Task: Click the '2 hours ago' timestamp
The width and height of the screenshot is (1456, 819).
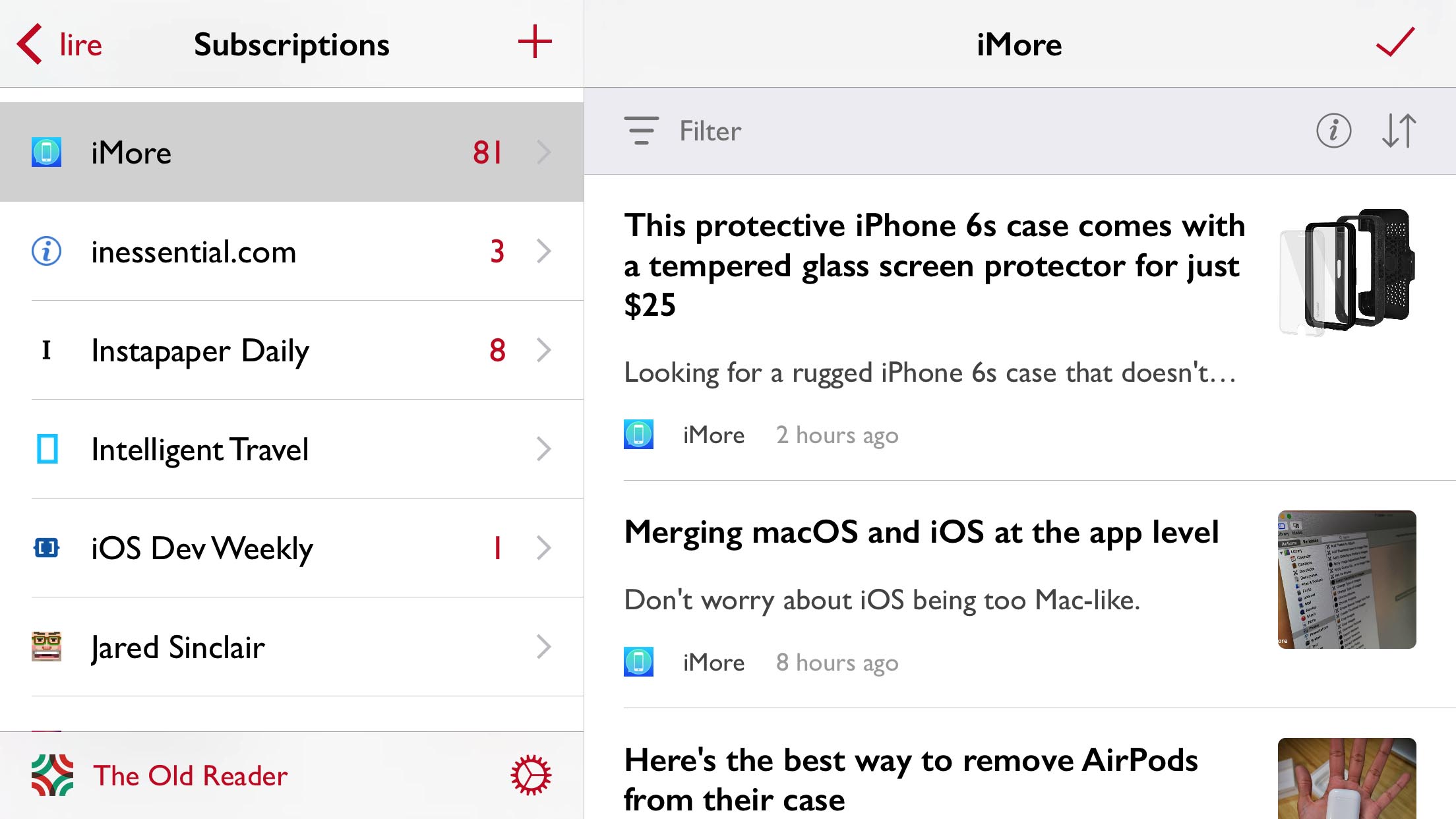Action: [837, 435]
